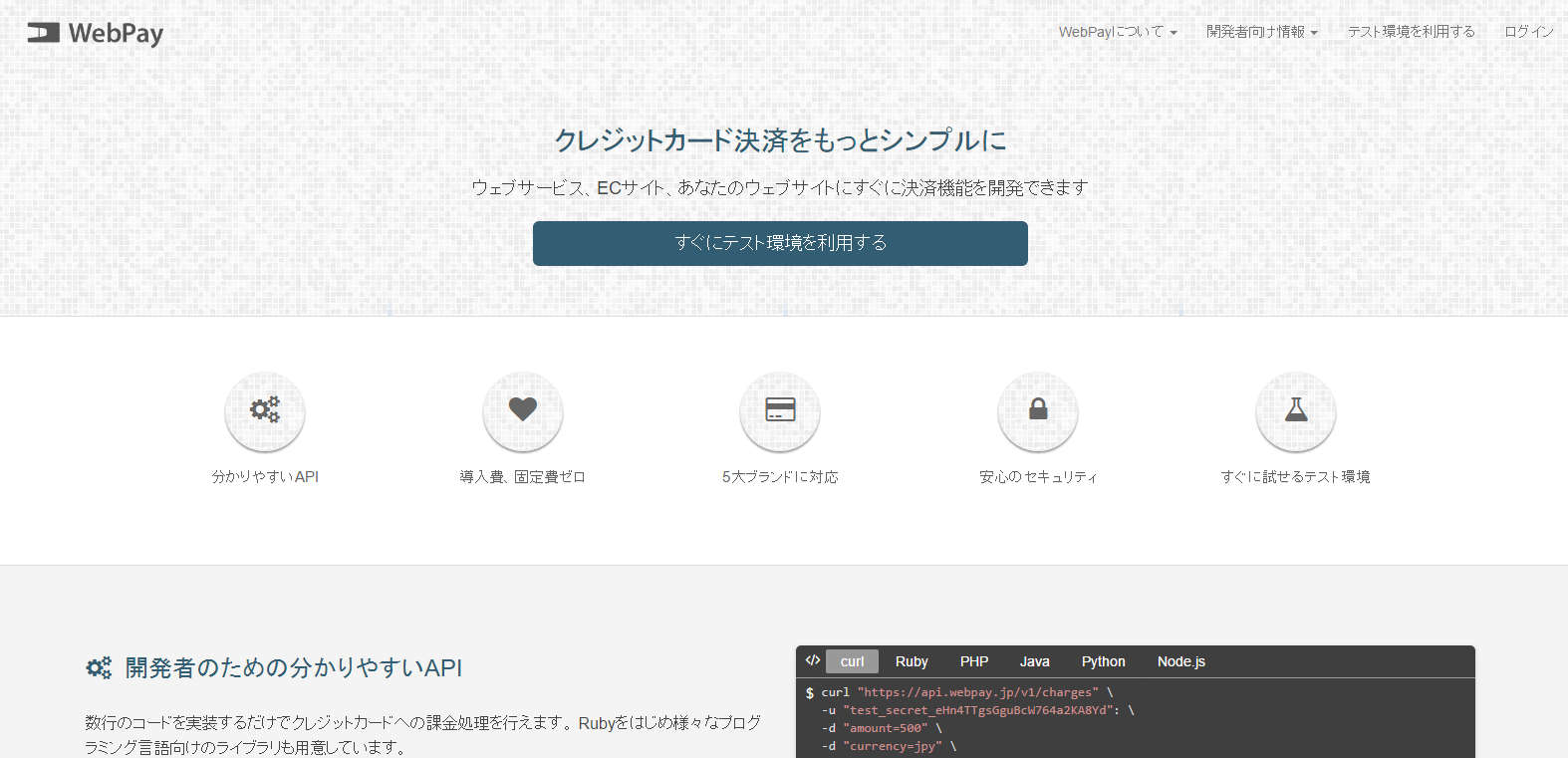
Task: Expand the WebPayについて dropdown menu
Action: 1117,32
